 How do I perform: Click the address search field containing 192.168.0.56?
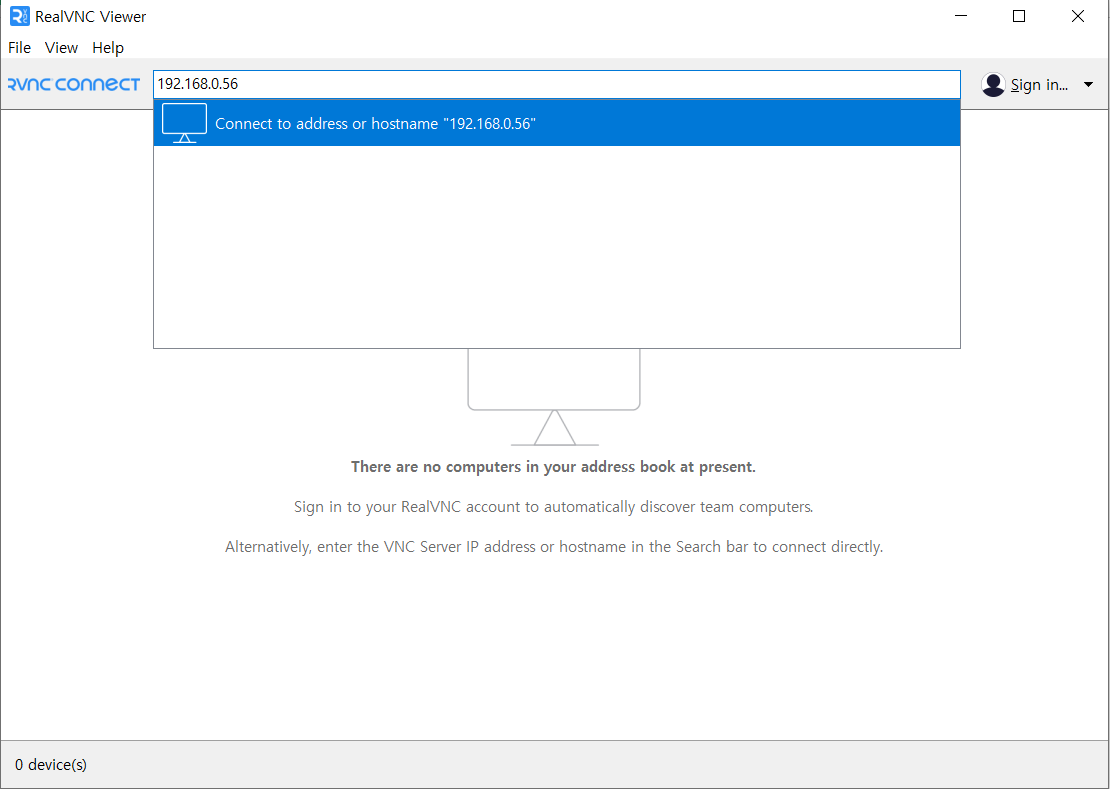point(556,84)
